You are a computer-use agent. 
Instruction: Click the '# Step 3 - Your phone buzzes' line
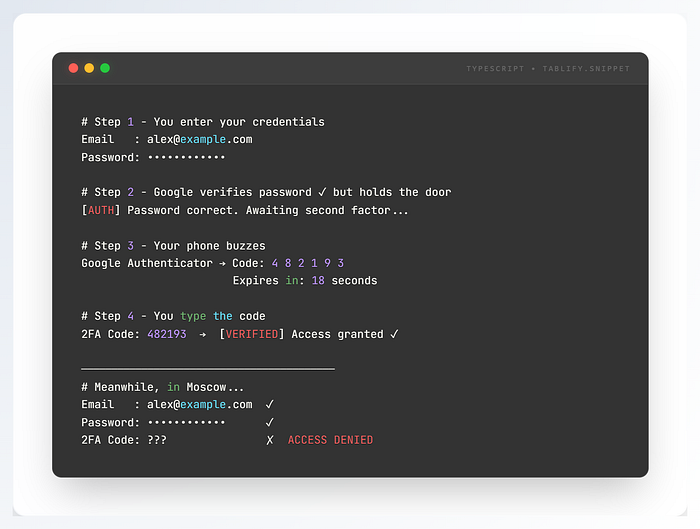pos(173,246)
